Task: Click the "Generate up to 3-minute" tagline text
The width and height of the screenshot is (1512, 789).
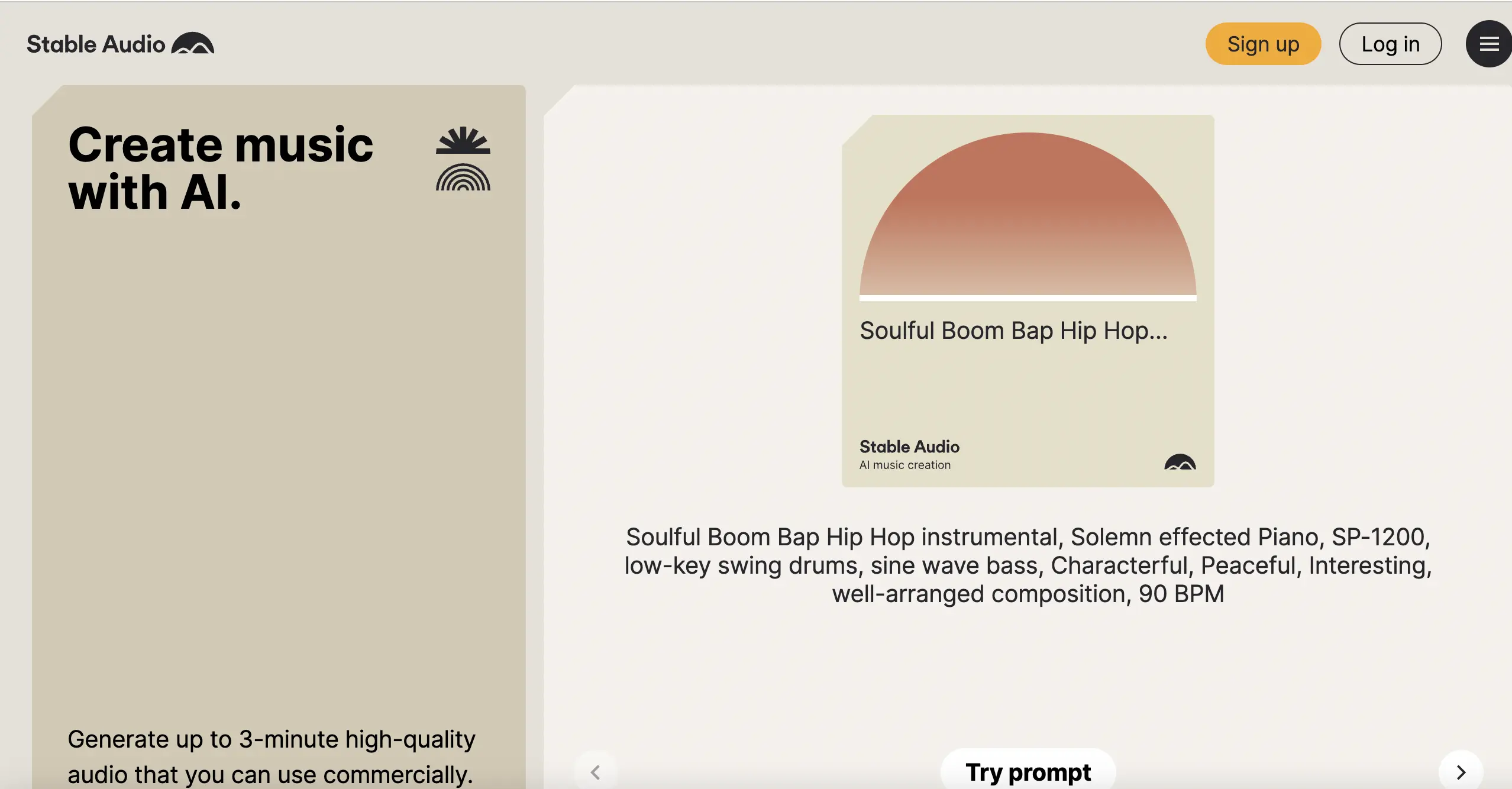Action: pos(271,756)
